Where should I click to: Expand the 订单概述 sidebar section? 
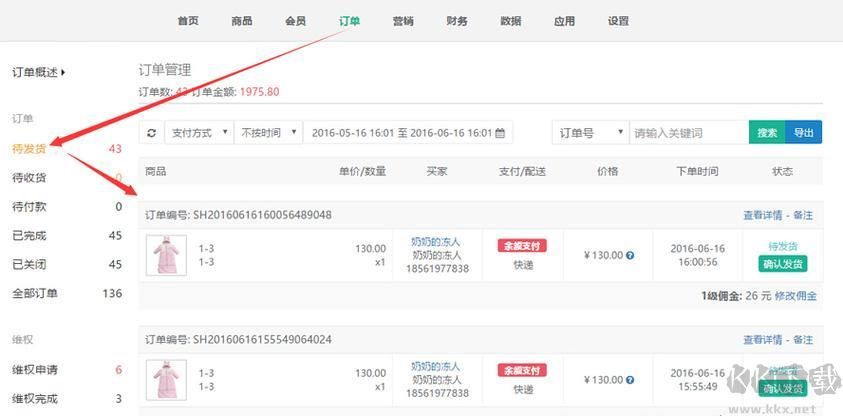(38, 73)
